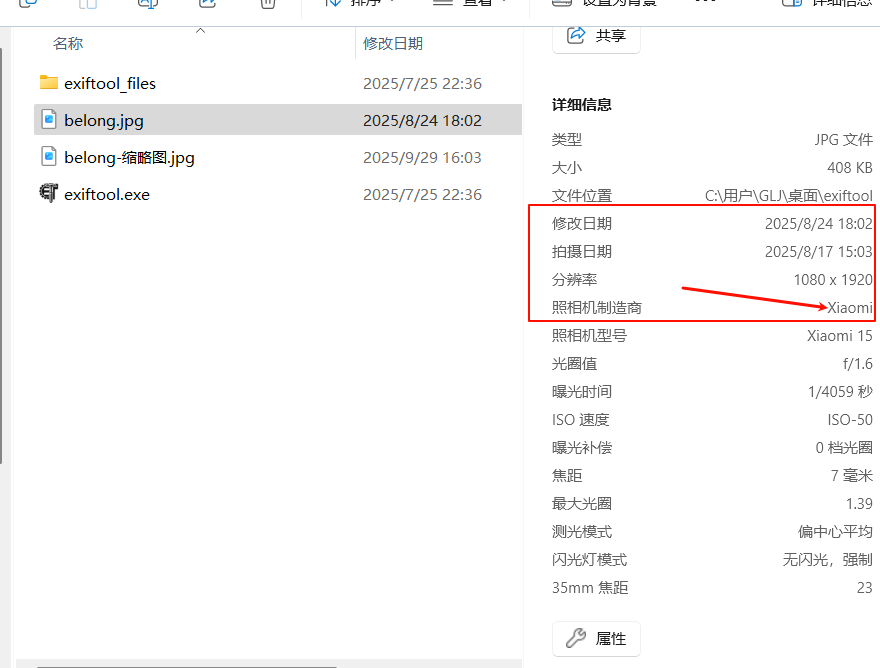Viewport: 880px width, 668px height.
Task: Click the resolution value 1080 x 1920
Action: [x=833, y=280]
